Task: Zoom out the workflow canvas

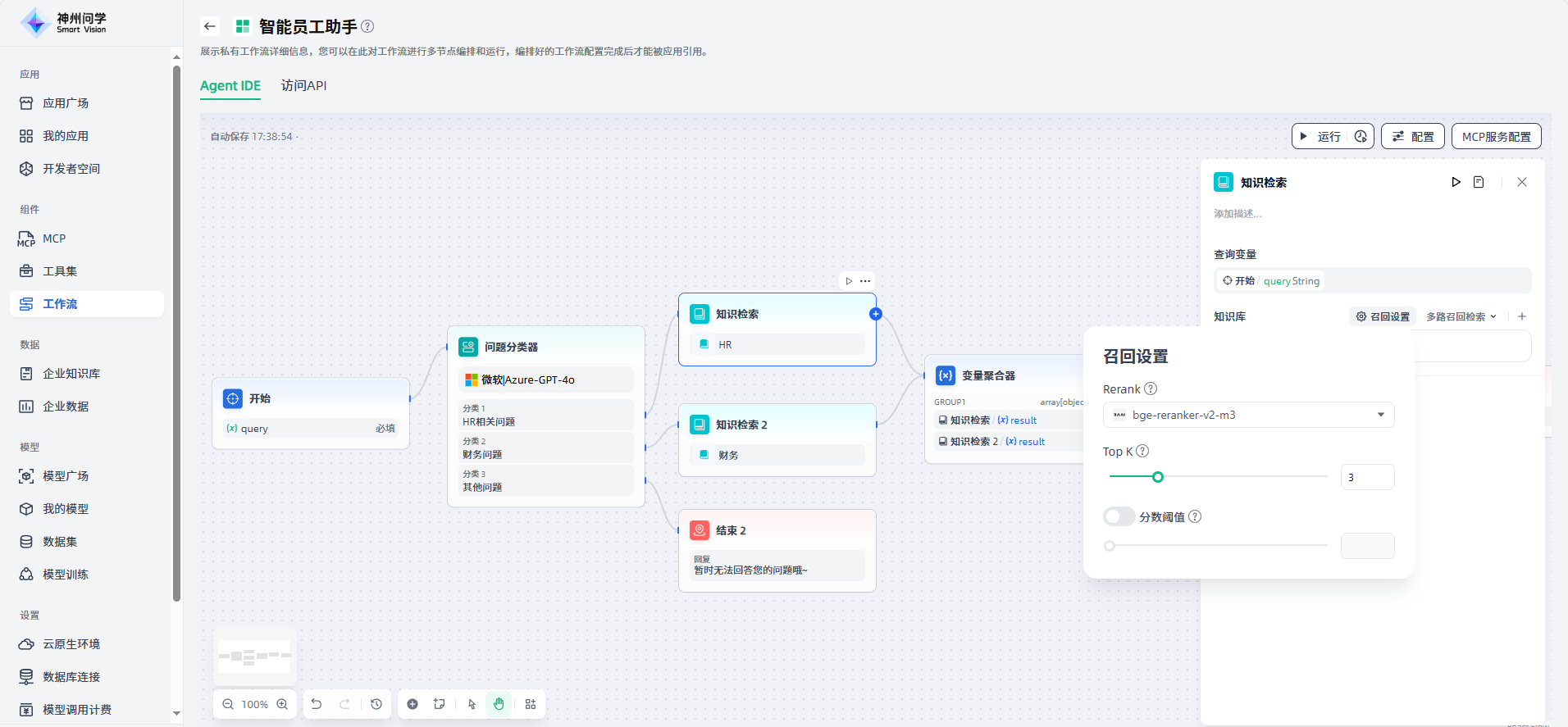Action: (228, 704)
